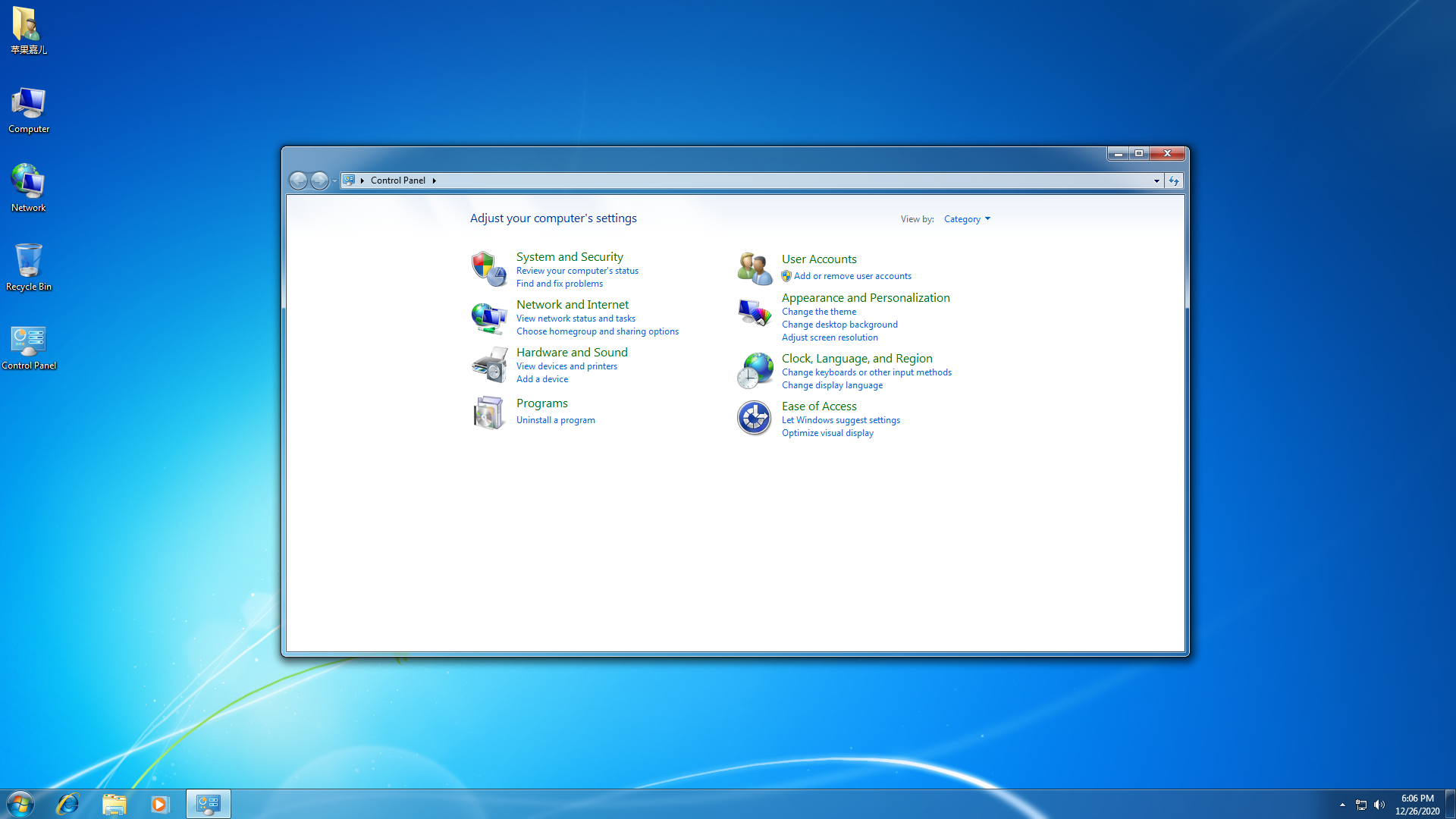Open System and Security settings icon
Image resolution: width=1456 pixels, height=819 pixels.
tap(489, 268)
